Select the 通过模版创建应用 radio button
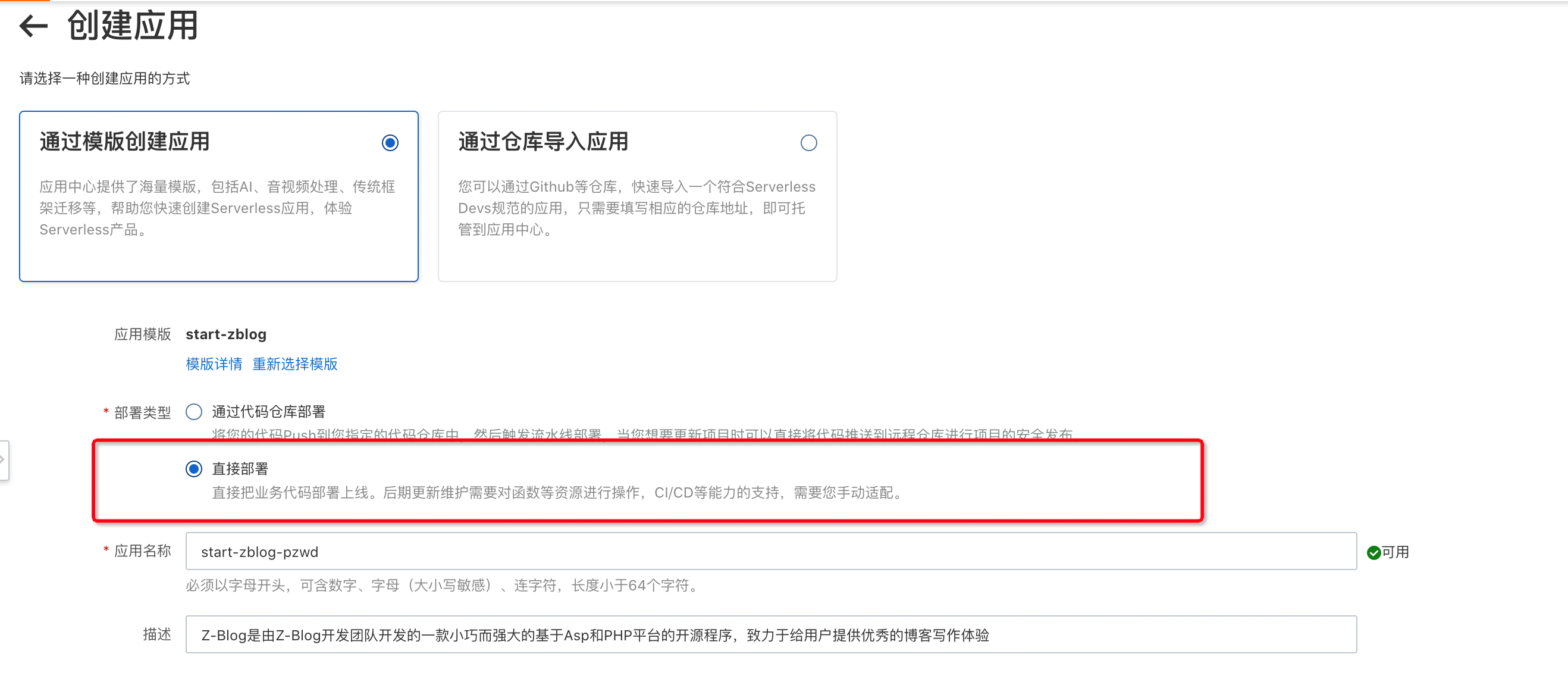This screenshot has height=676, width=1568. point(390,142)
